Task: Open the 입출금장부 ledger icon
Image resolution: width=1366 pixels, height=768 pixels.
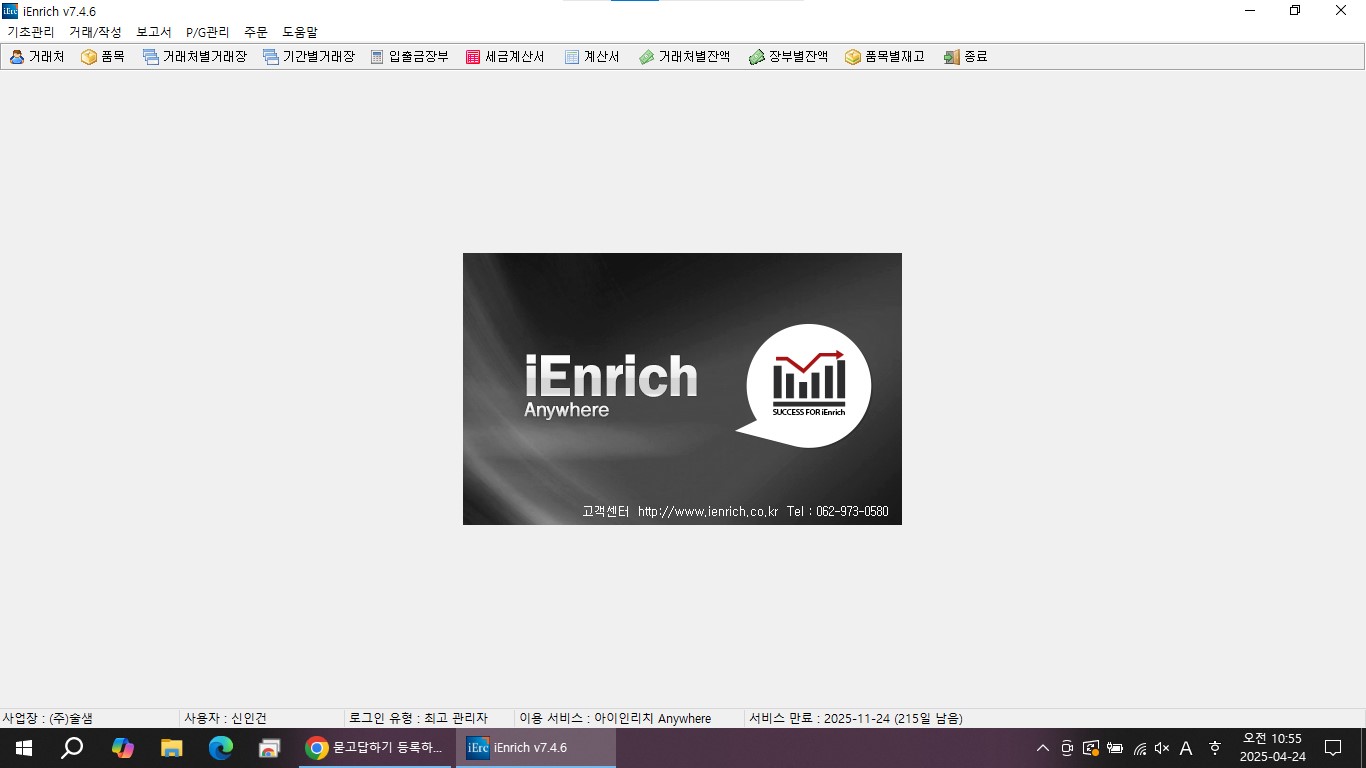Action: point(377,57)
